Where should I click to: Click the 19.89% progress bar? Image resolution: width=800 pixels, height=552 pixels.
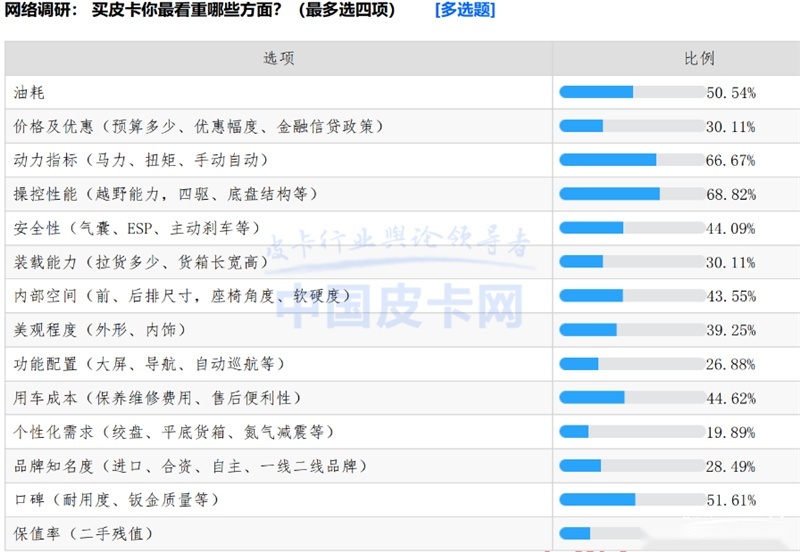pyautogui.click(x=632, y=432)
